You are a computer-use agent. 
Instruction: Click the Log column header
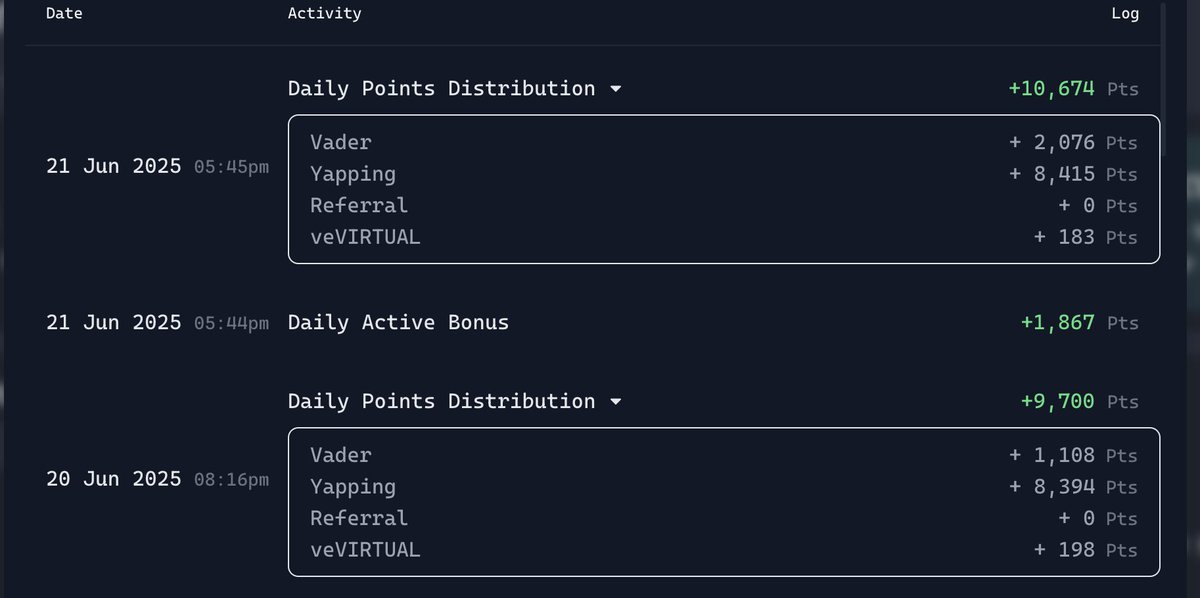pos(1125,14)
